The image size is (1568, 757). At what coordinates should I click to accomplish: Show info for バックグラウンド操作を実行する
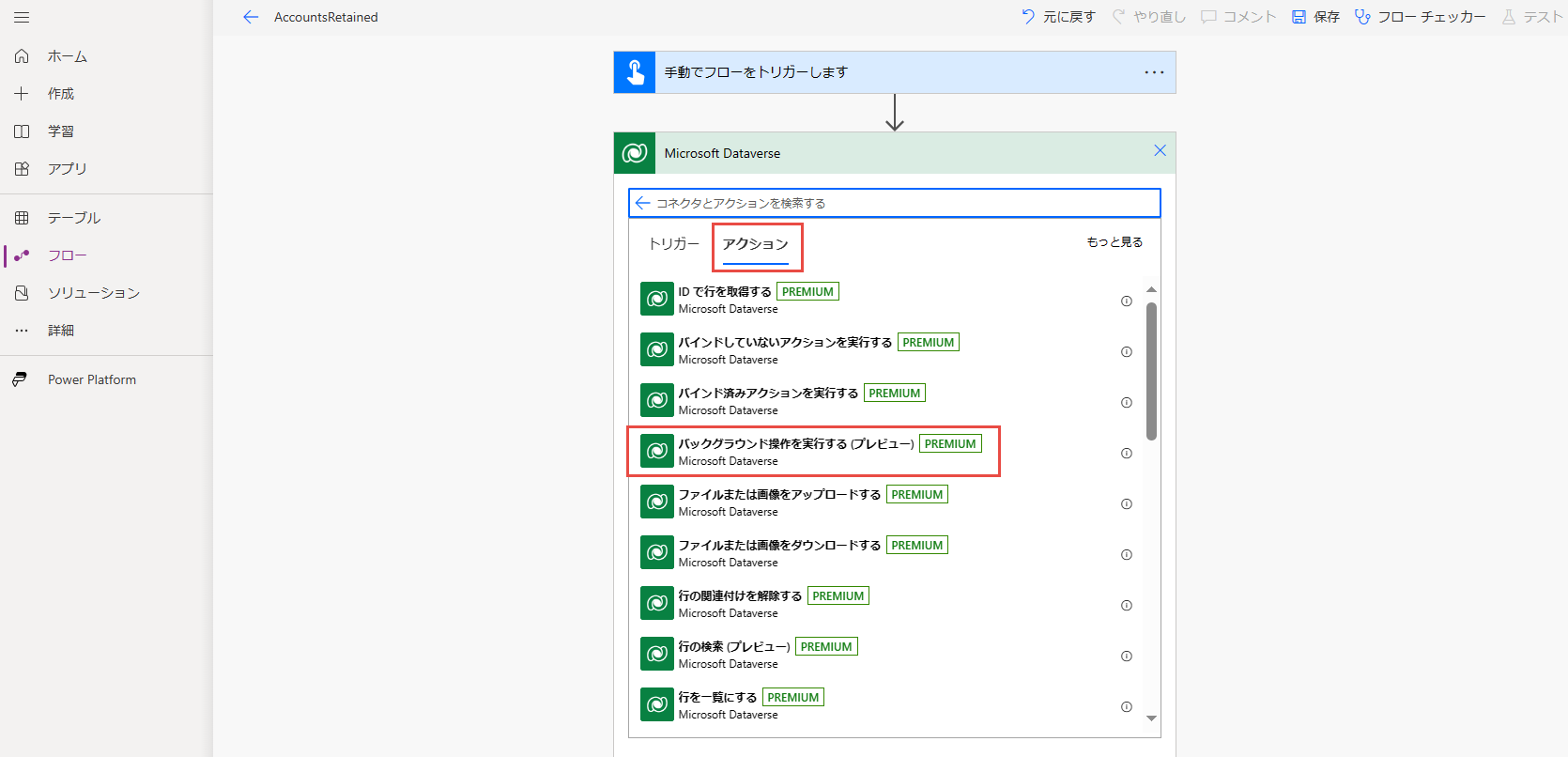tap(1127, 454)
